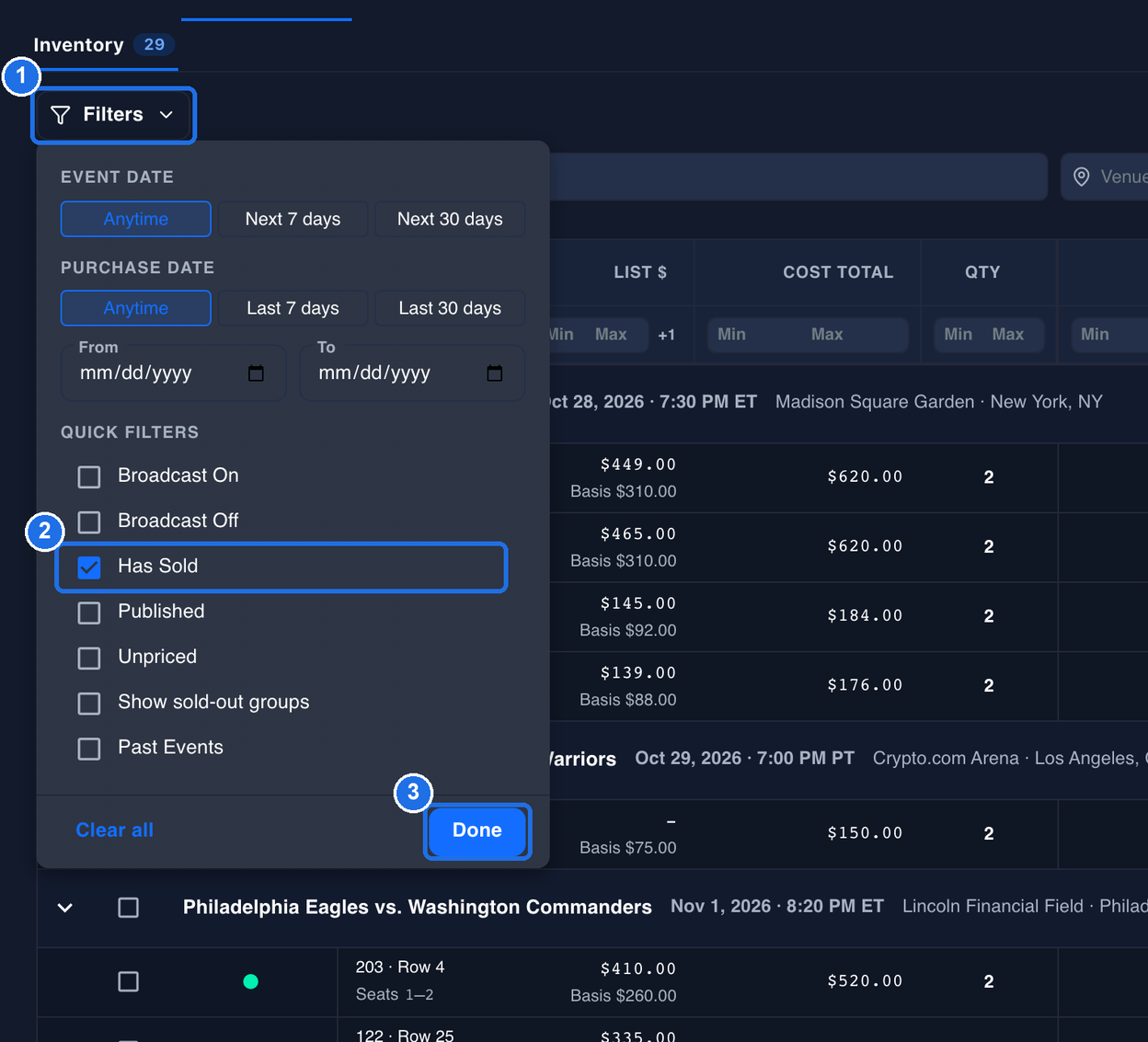The height and width of the screenshot is (1042, 1148).
Task: Click the green status dot for 203 Row 4
Action: click(250, 981)
